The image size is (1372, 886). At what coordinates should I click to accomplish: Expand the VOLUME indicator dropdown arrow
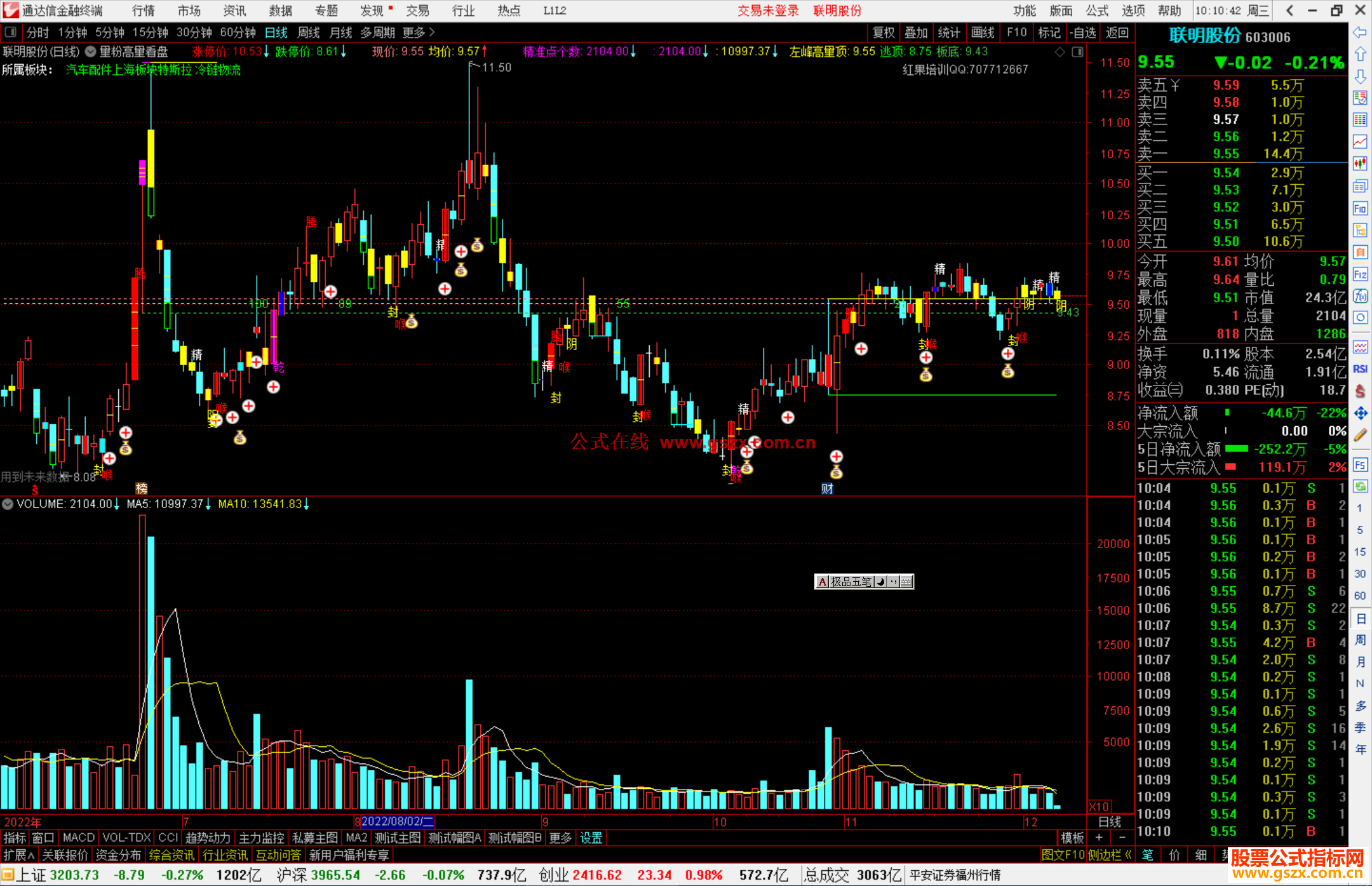click(8, 504)
